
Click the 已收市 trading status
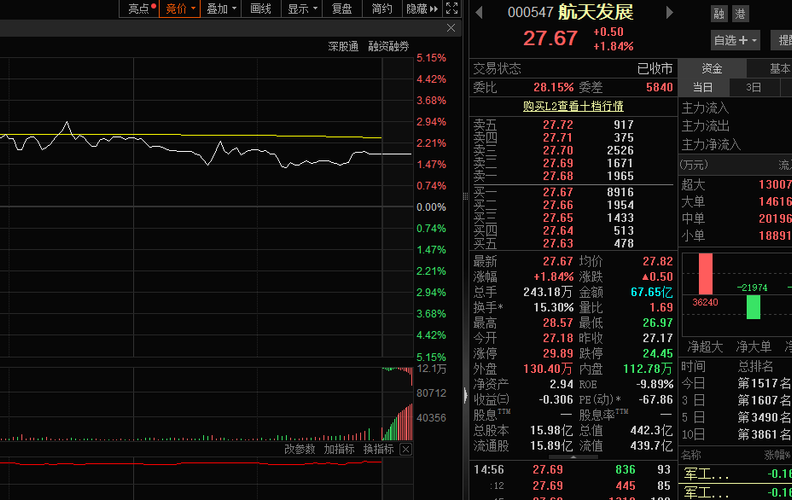[655, 68]
